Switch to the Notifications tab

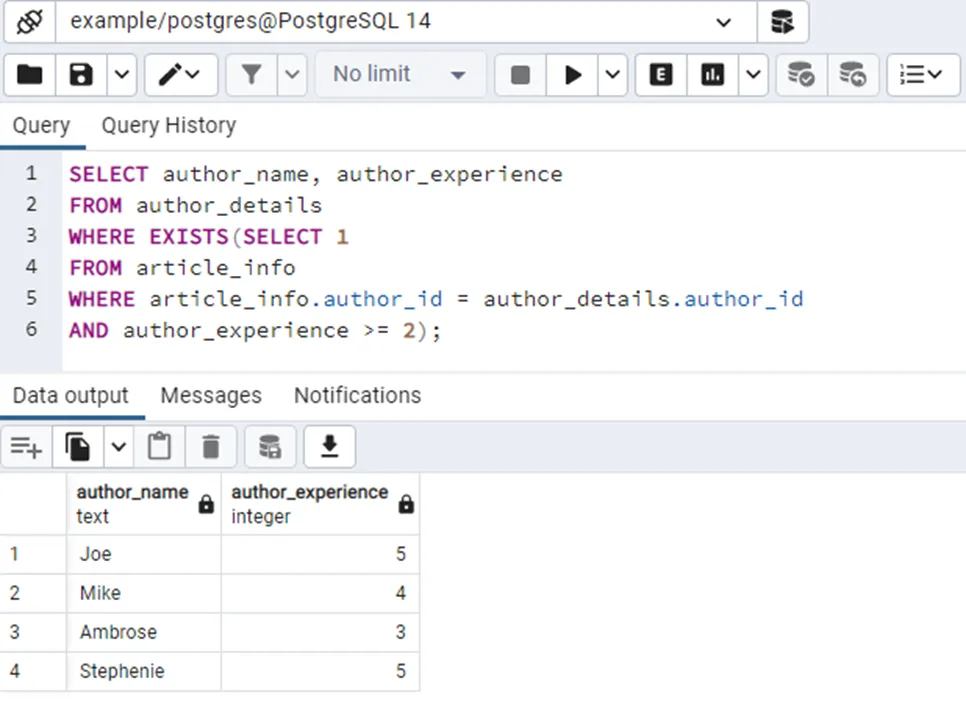[x=357, y=396]
